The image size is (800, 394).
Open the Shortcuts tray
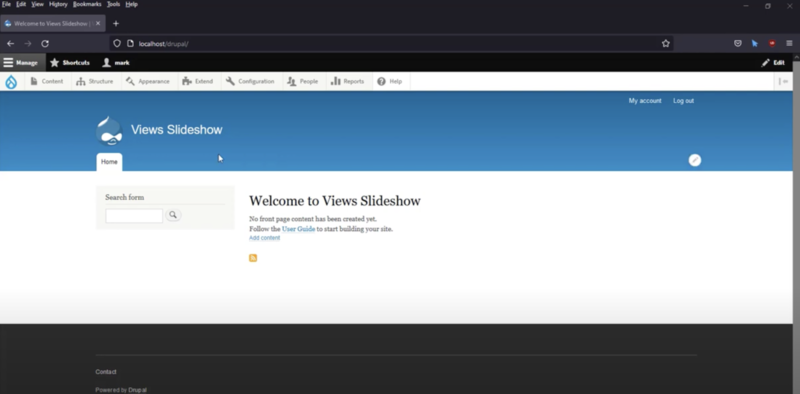[70, 63]
